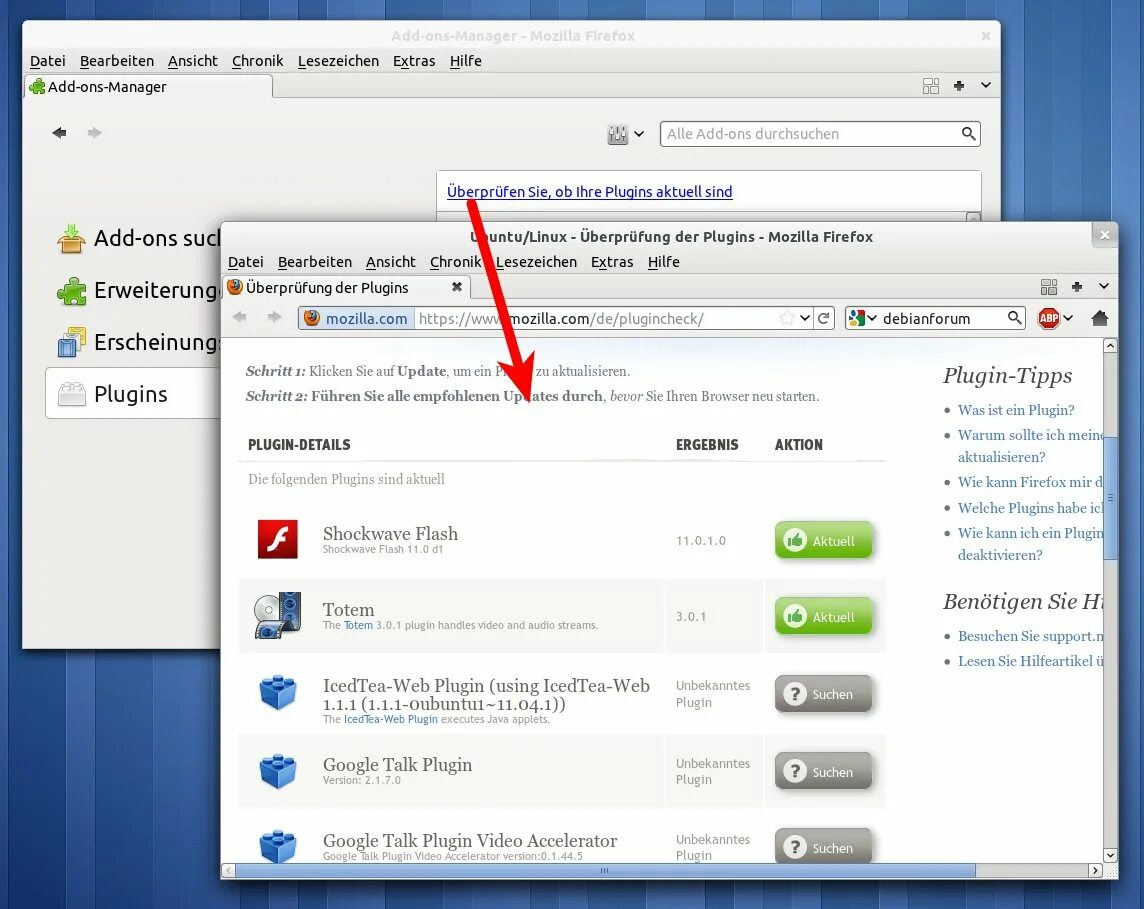
Task: Click mozilla.com site identity button
Action: pos(357,319)
